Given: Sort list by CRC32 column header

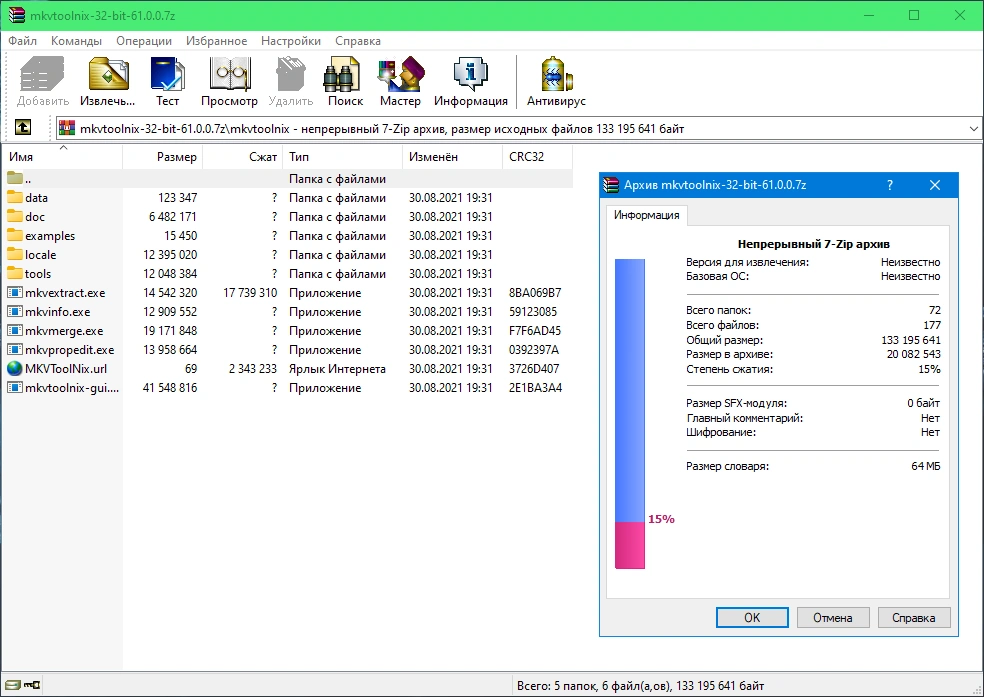Looking at the screenshot, I should 537,157.
